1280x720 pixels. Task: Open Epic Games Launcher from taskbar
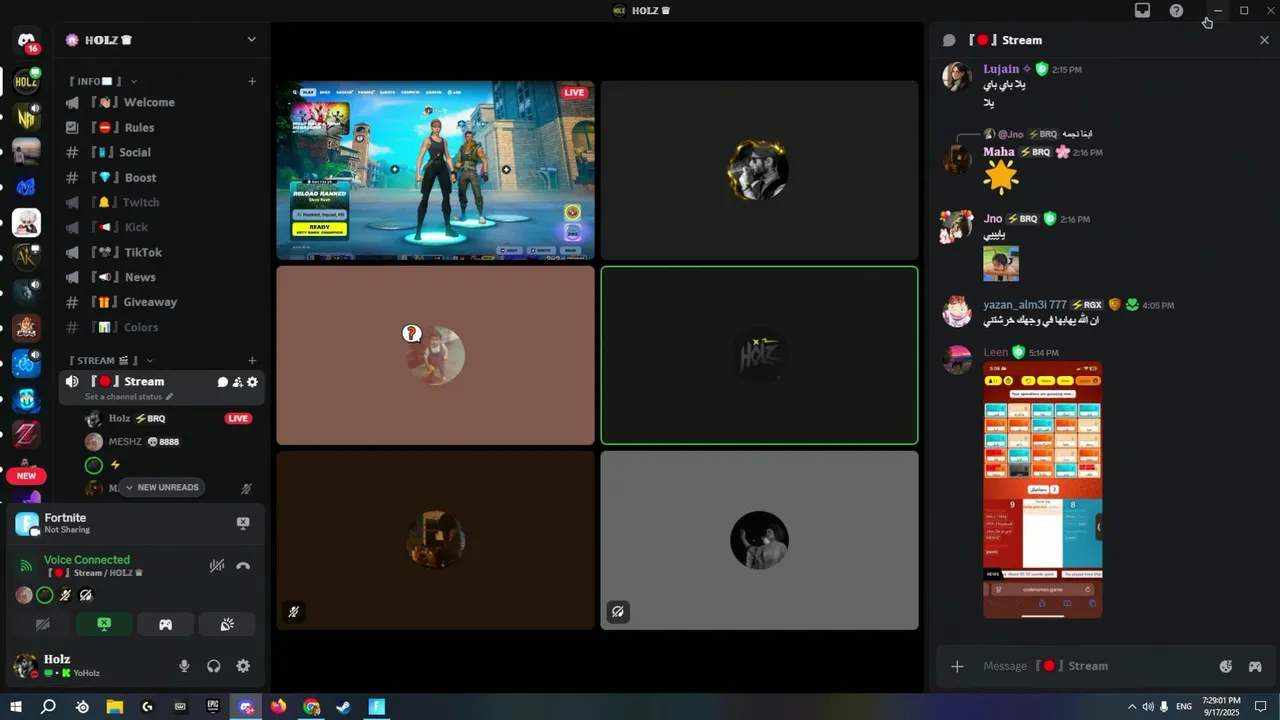point(213,707)
